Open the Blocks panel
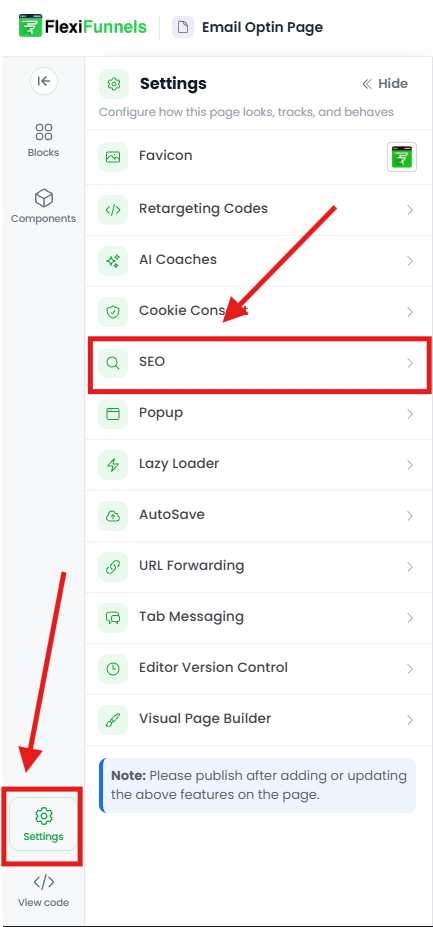433x927 pixels. point(44,140)
